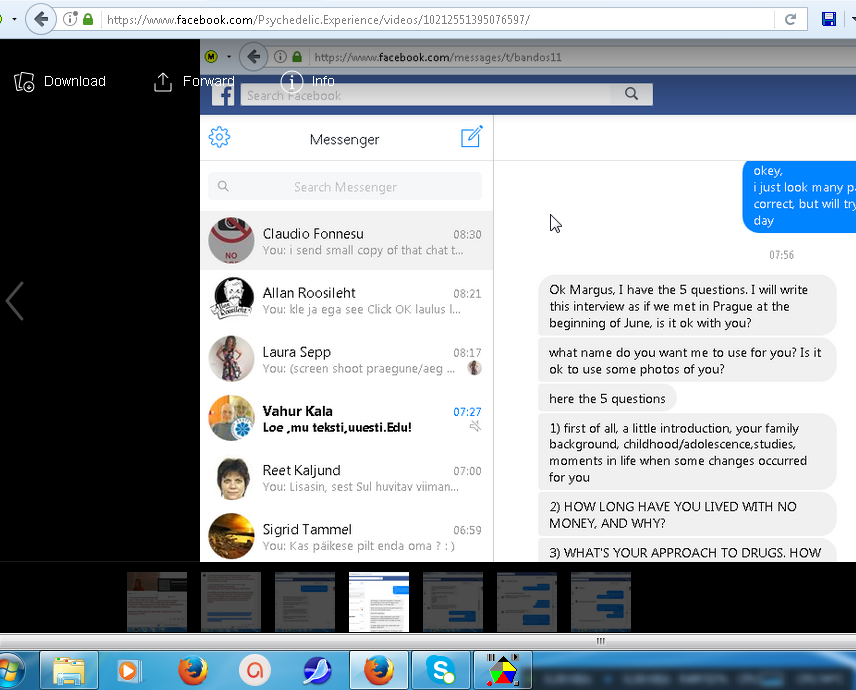Viewport: 856px width, 690px height.
Task: Launch first Firefox icon in taskbar
Action: point(193,670)
